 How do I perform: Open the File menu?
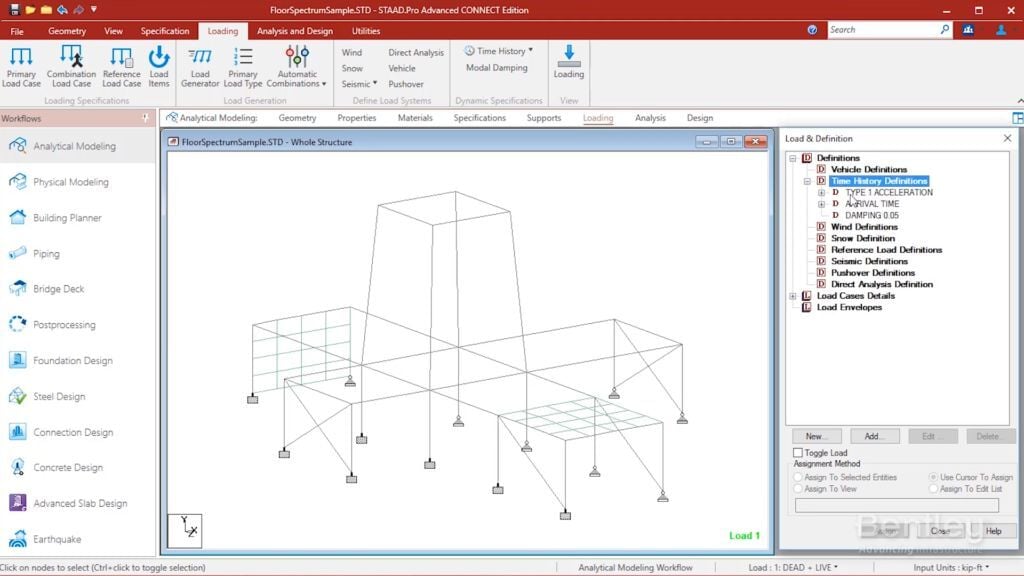17,31
